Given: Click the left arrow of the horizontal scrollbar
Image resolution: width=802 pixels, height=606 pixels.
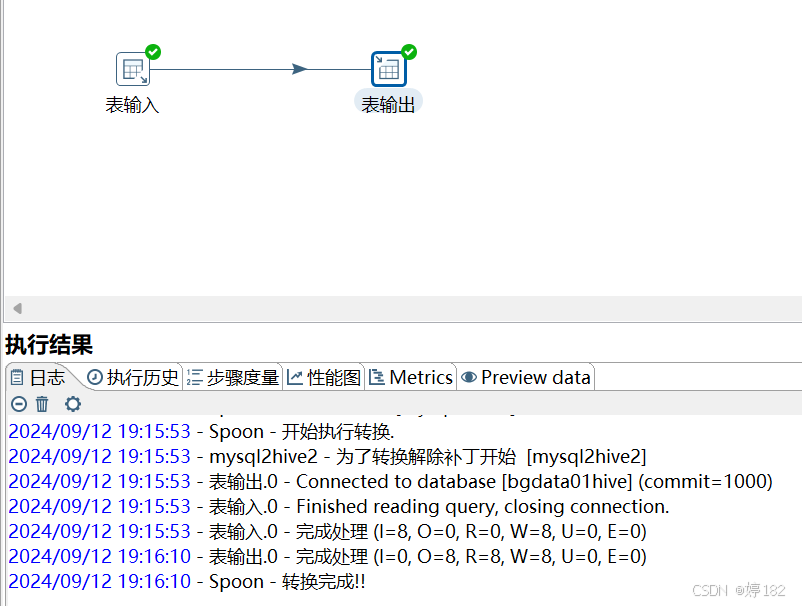Looking at the screenshot, I should point(15,309).
